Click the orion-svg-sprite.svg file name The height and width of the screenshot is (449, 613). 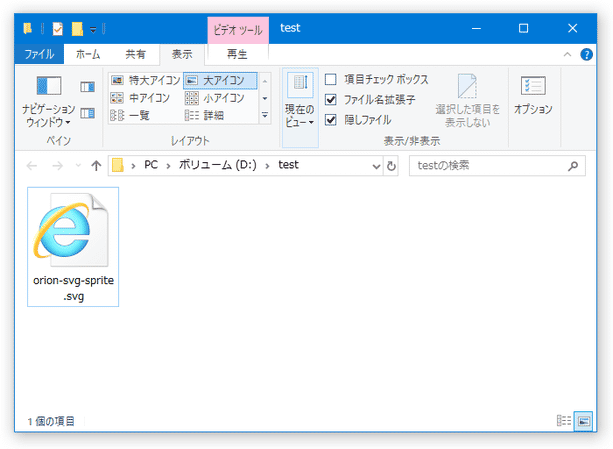coord(73,288)
